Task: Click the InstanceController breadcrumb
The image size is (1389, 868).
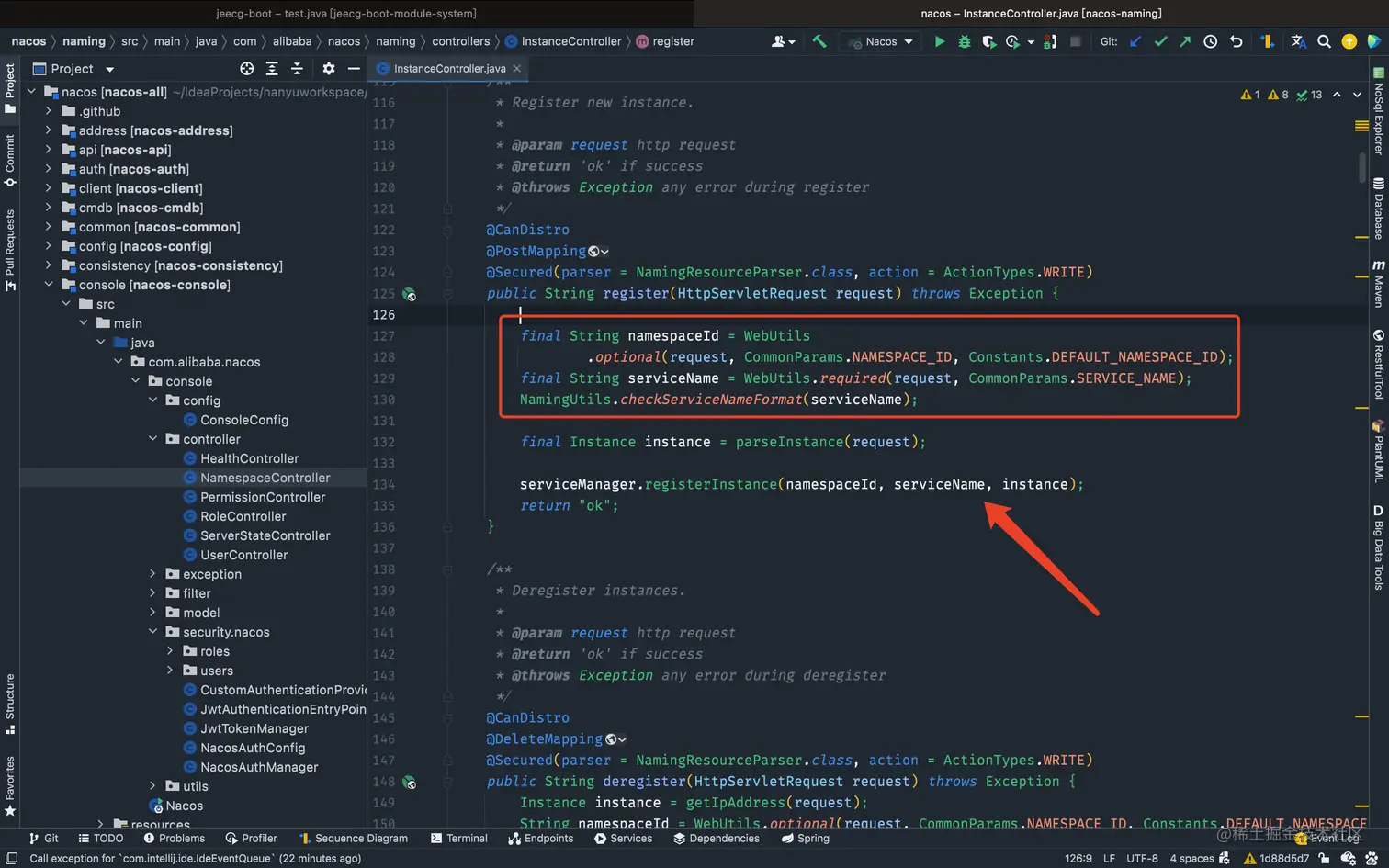Action: 563,41
